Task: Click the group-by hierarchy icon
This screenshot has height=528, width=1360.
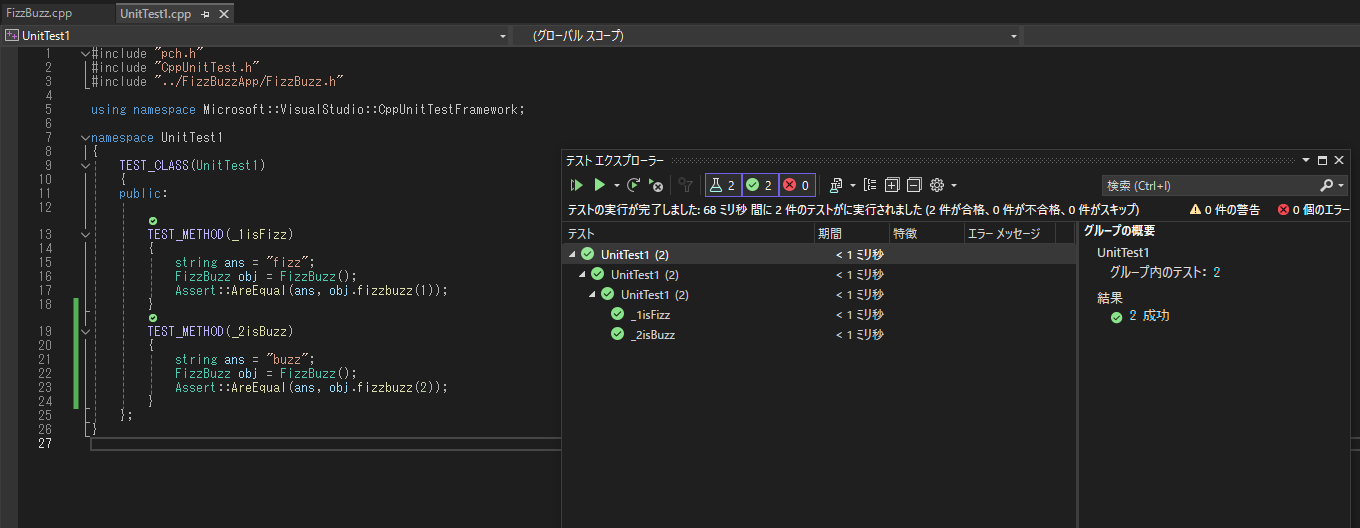Action: coord(870,185)
